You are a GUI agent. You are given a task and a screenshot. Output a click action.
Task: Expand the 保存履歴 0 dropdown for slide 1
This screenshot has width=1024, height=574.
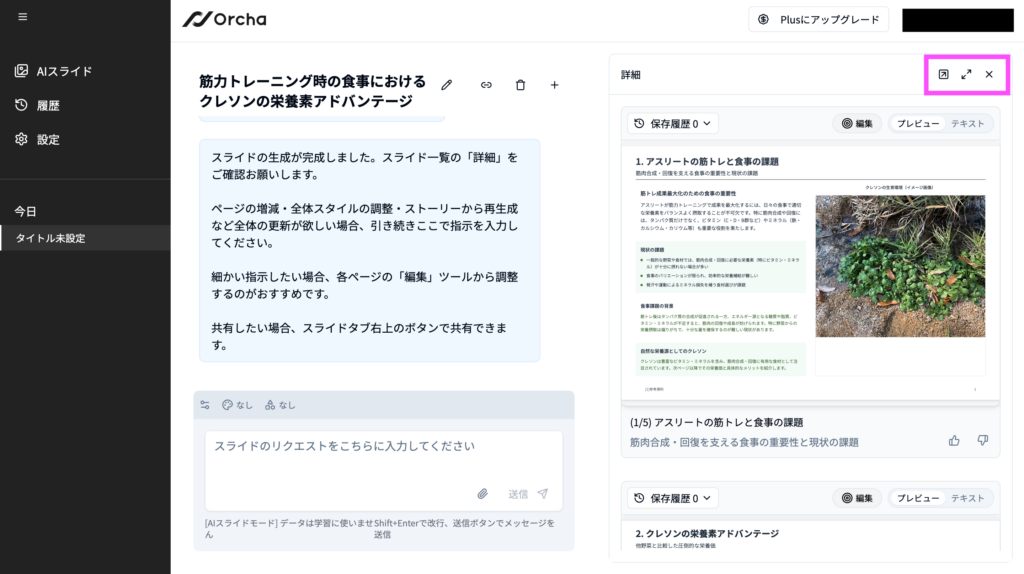(673, 123)
